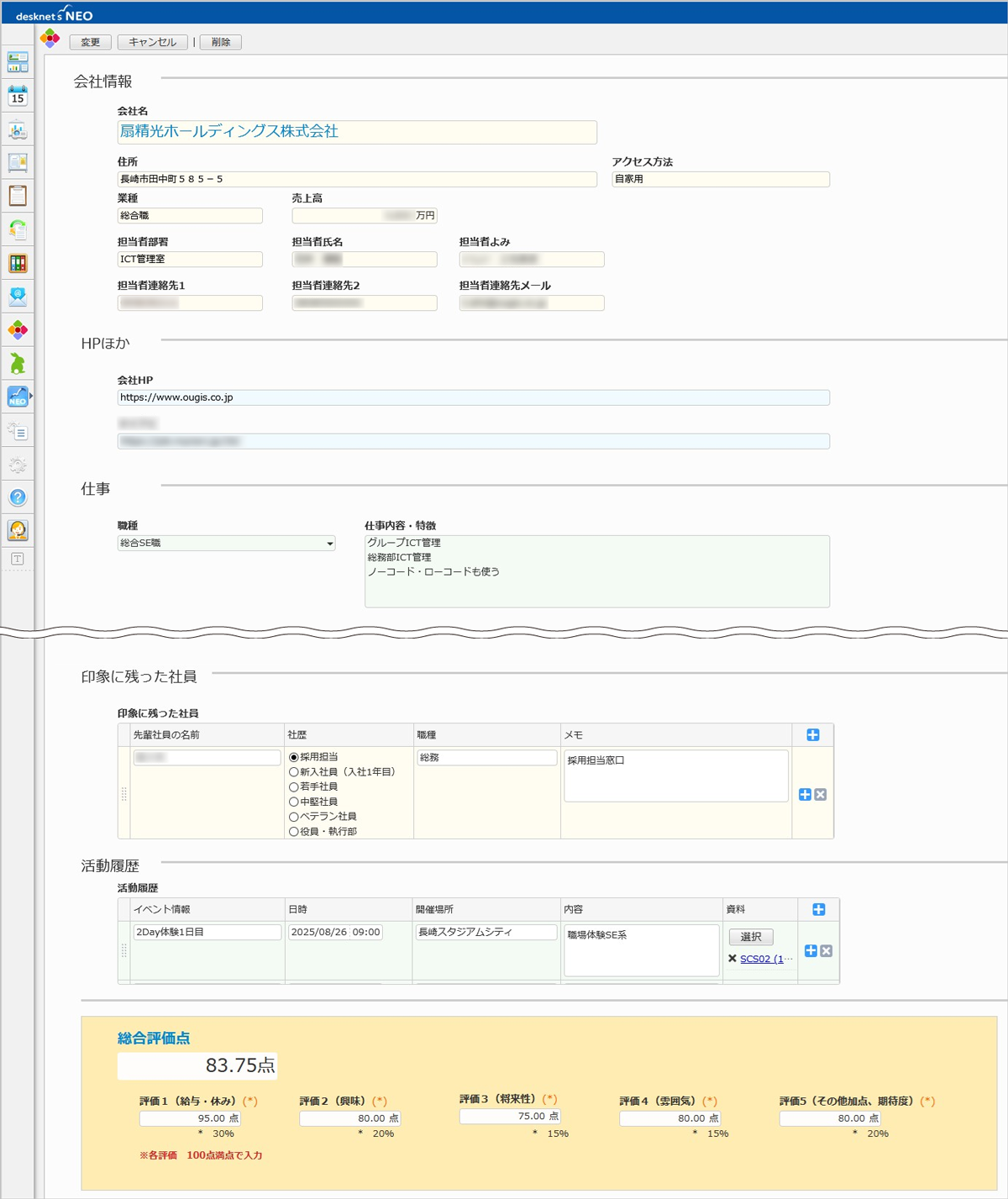Click the blue help question mark icon
This screenshot has width=1008, height=1199.
click(x=18, y=497)
